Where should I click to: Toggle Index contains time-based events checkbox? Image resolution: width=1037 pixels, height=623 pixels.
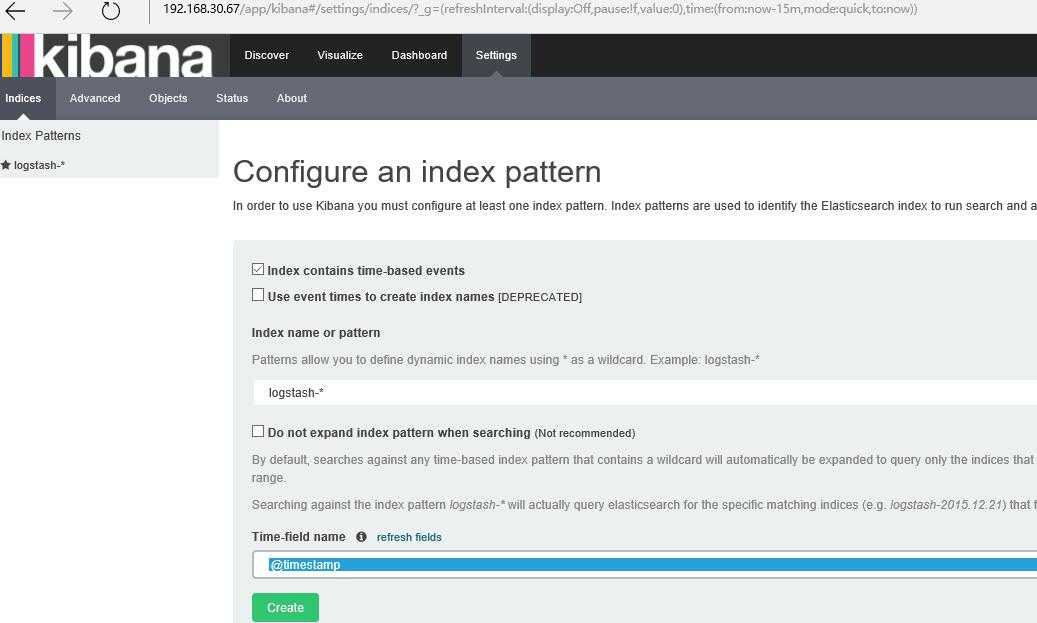258,269
